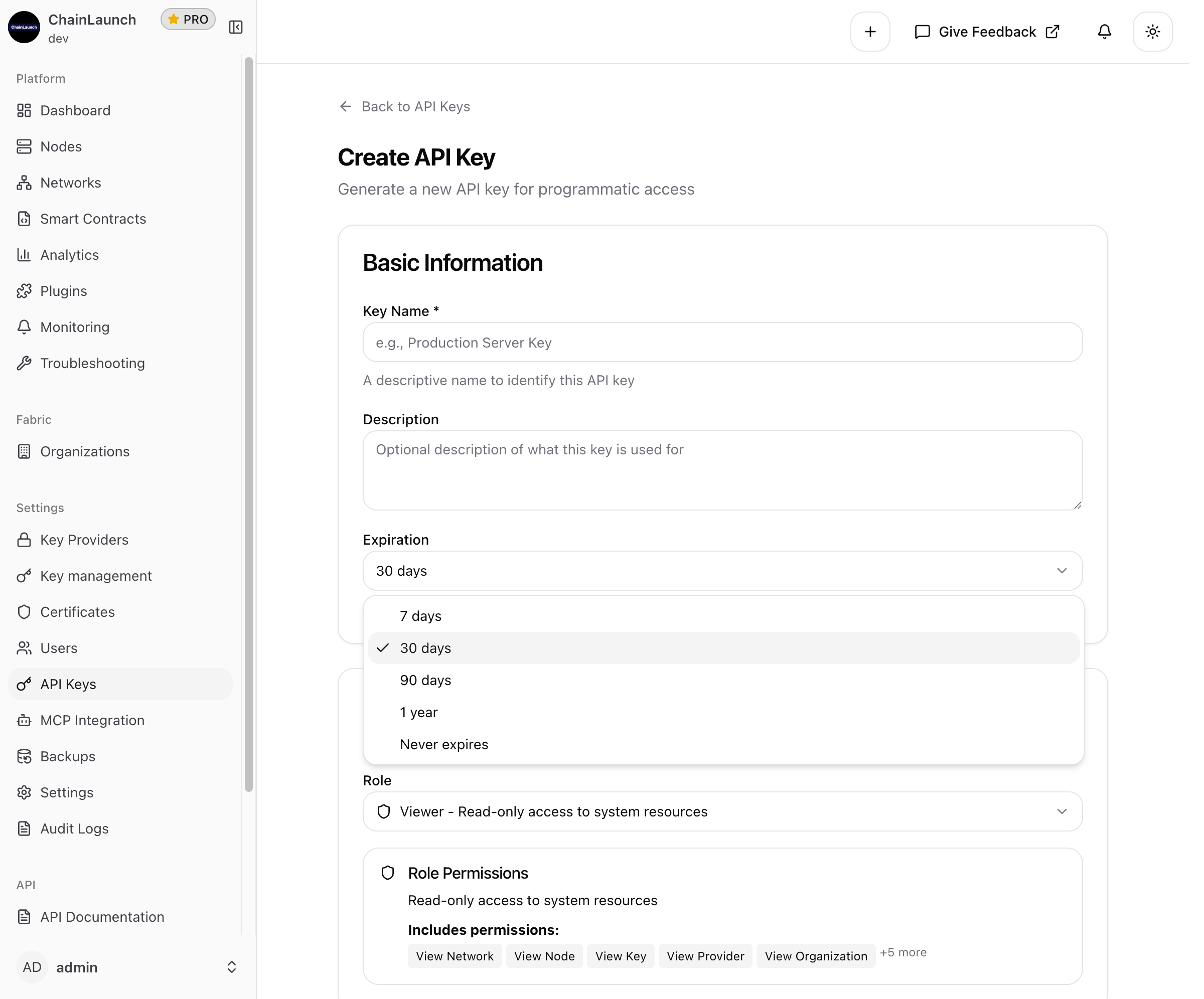
Task: Click Give Feedback link
Action: (x=987, y=32)
